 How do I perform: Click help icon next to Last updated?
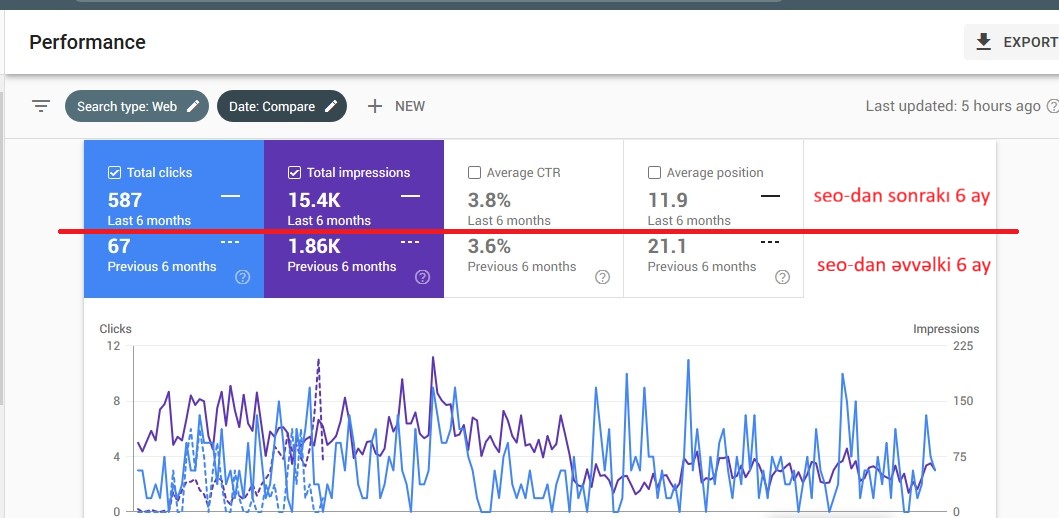[x=1052, y=106]
